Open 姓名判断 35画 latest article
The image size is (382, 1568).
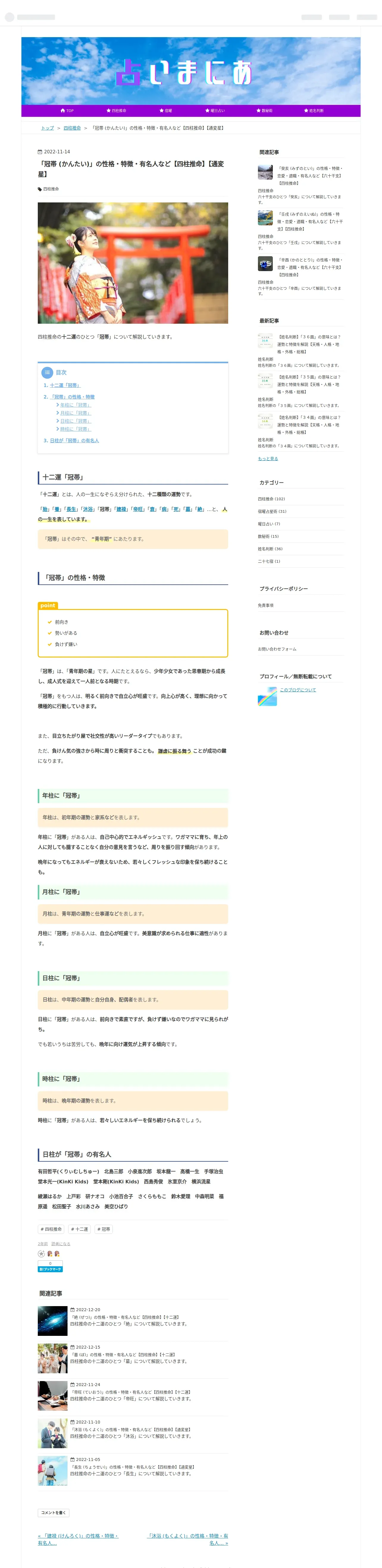(309, 385)
